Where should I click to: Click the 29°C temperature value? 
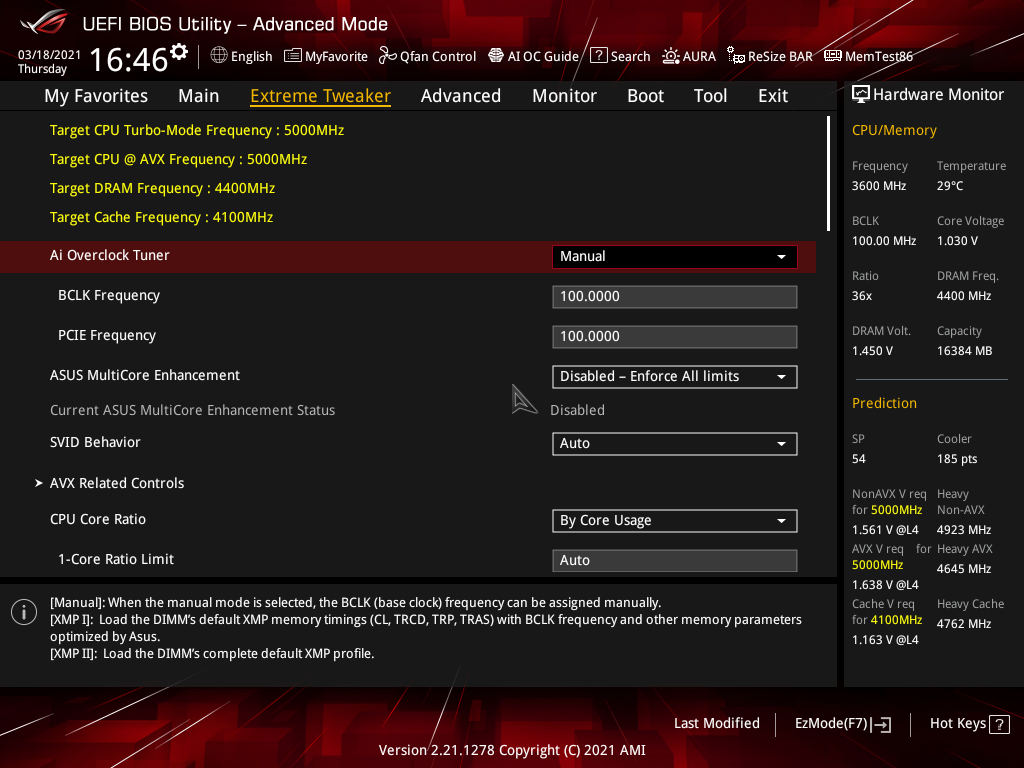click(950, 186)
